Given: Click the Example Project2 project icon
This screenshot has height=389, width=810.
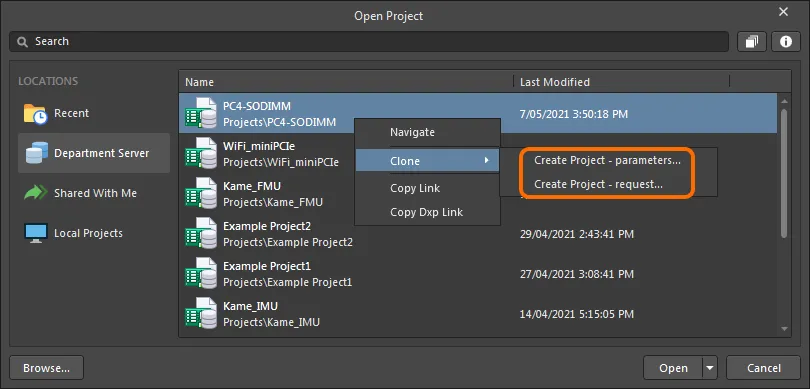Looking at the screenshot, I should coord(201,234).
